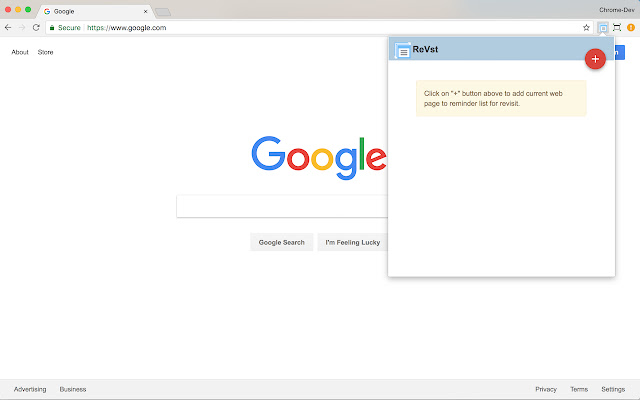The width and height of the screenshot is (640, 400).
Task: Go back with the back arrow
Action: point(8,27)
